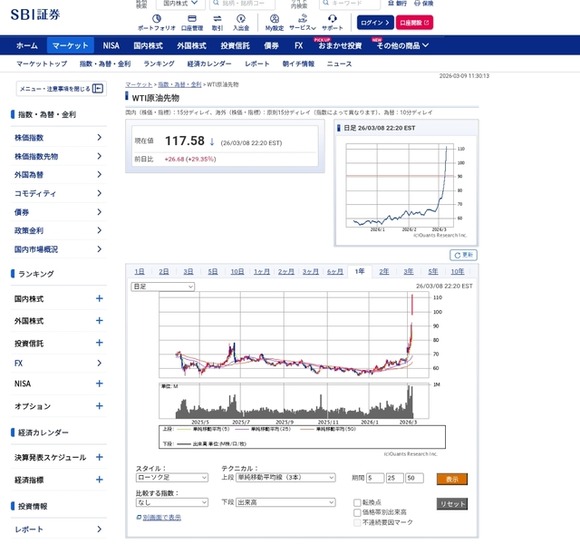Check the 価格帯別出来高 option
This screenshot has width=580, height=544.
357,513
